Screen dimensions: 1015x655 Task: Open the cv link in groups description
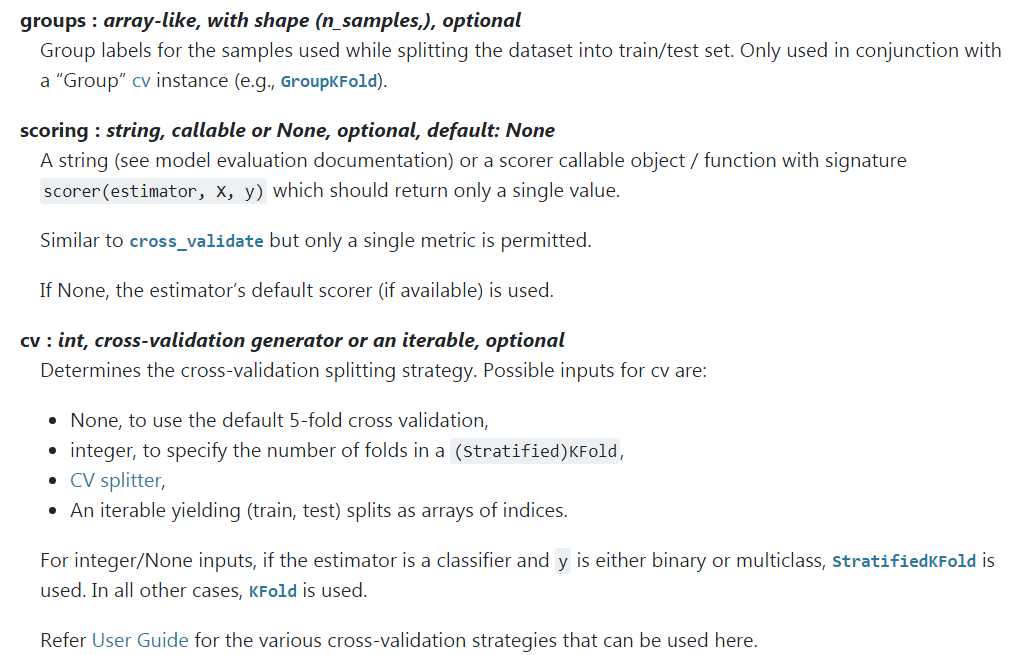coord(141,81)
